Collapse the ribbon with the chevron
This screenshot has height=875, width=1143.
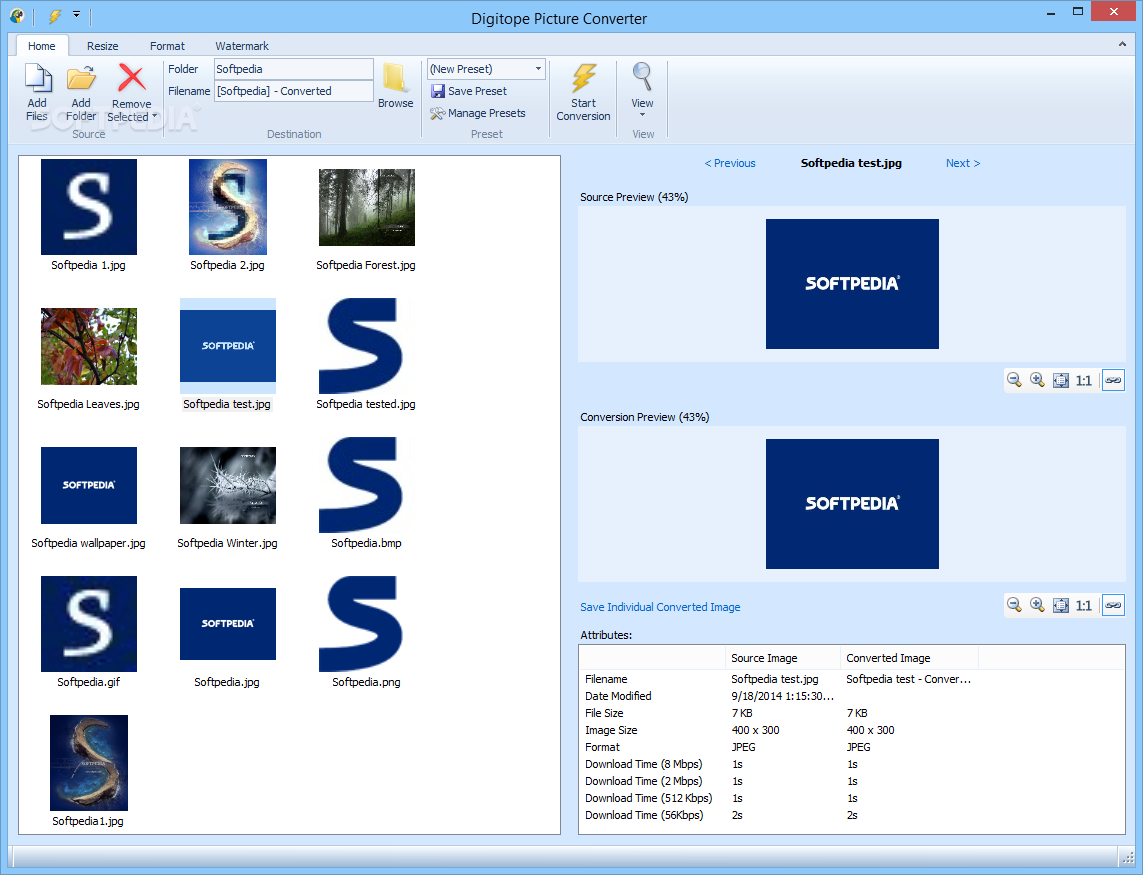[x=1122, y=44]
